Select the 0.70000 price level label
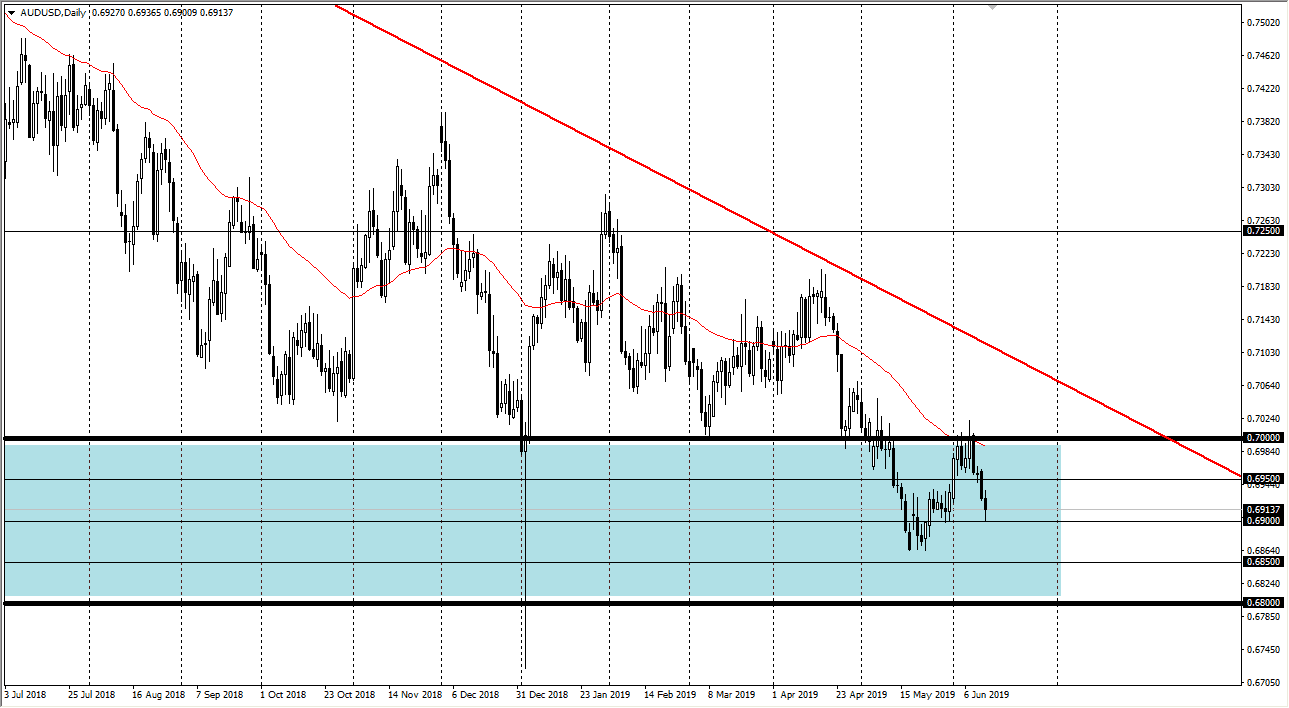The height and width of the screenshot is (708, 1289). pyautogui.click(x=1264, y=438)
